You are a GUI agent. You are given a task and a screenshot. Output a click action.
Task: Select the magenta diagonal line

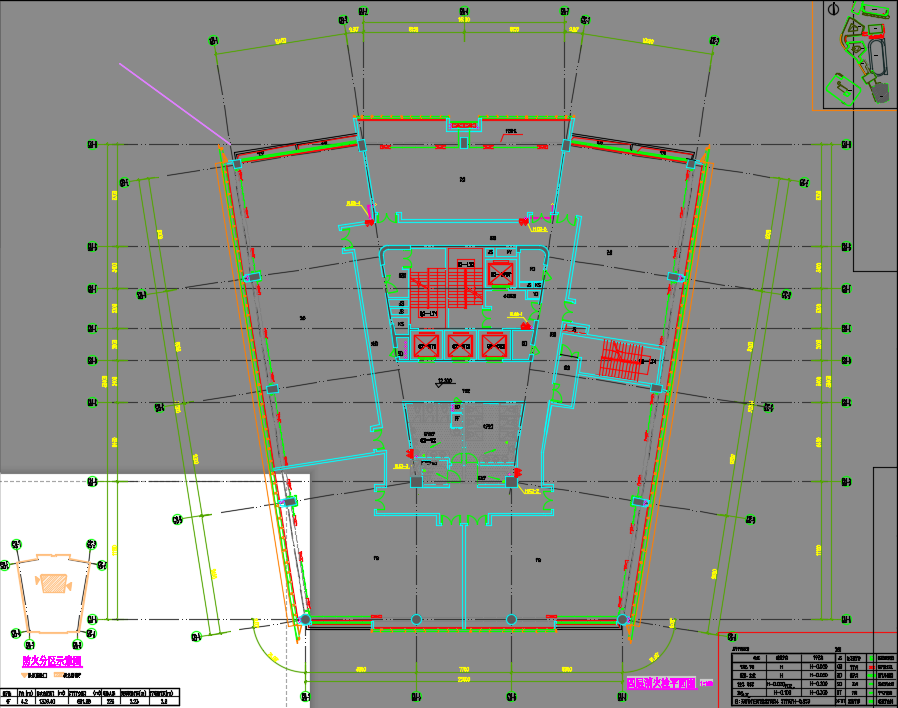tap(175, 104)
